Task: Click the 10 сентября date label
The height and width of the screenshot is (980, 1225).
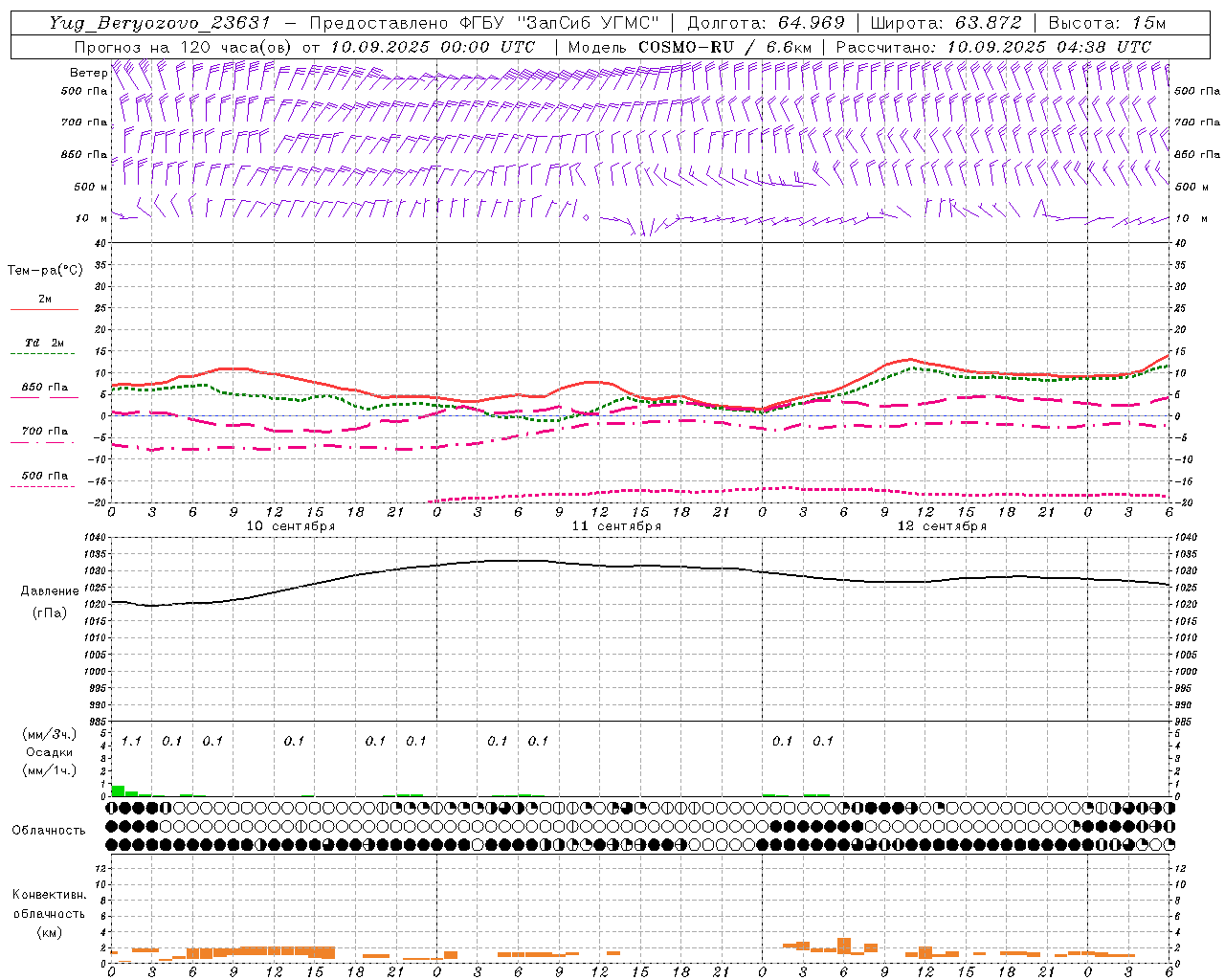Action: pos(291,526)
